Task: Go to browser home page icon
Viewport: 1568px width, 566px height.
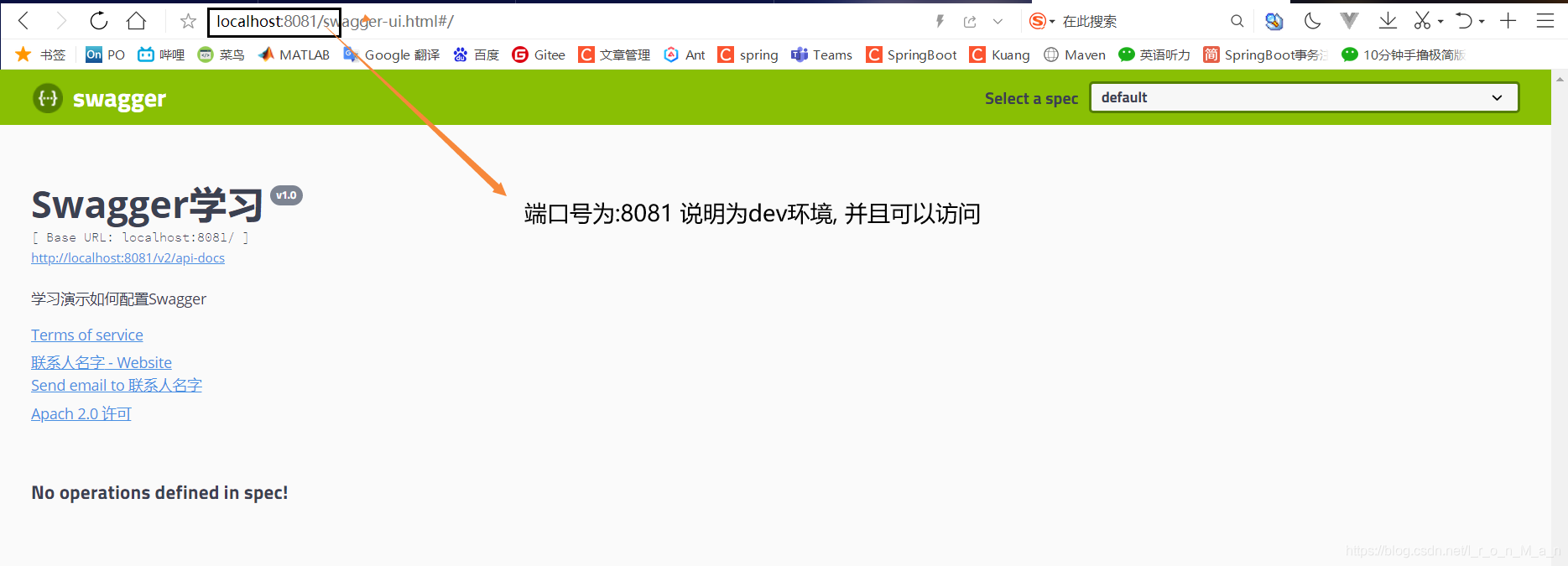Action: [136, 21]
